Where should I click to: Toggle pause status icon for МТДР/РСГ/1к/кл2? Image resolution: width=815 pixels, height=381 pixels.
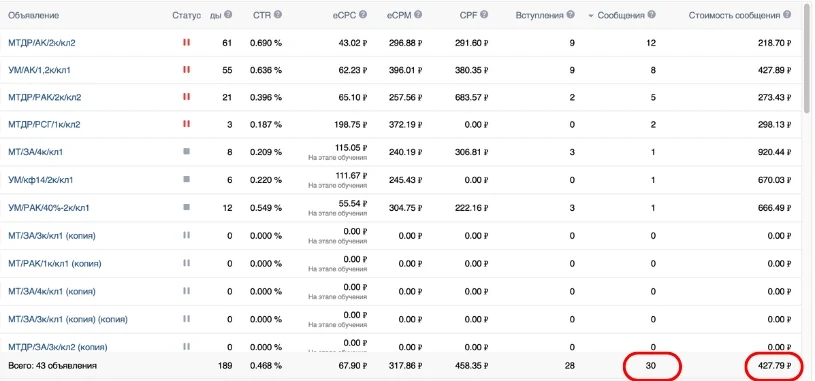coord(186,124)
